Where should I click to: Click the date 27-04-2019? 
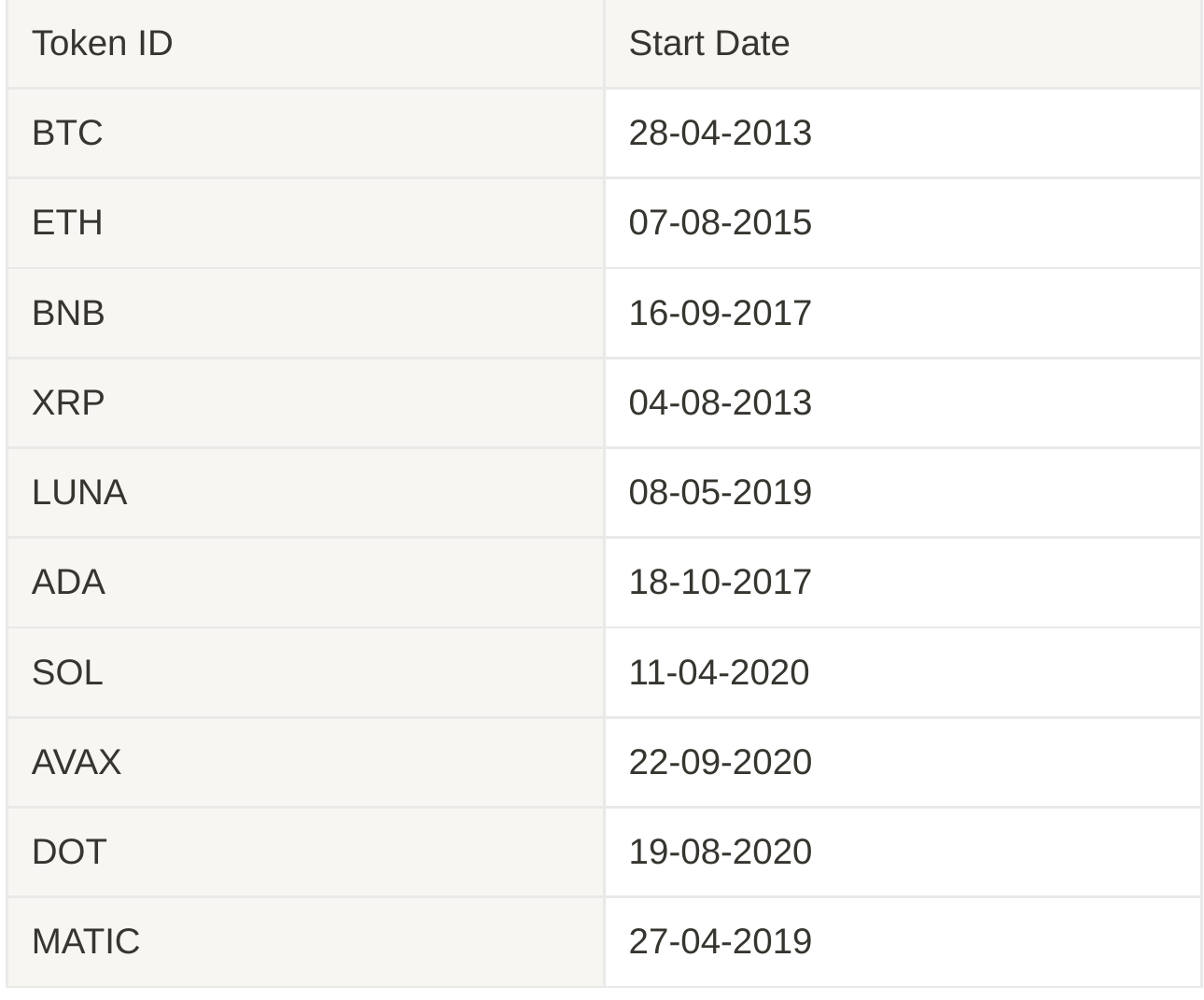720,941
